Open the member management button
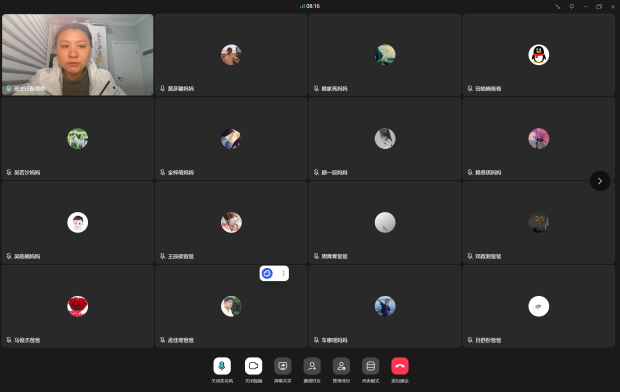 (x=341, y=366)
